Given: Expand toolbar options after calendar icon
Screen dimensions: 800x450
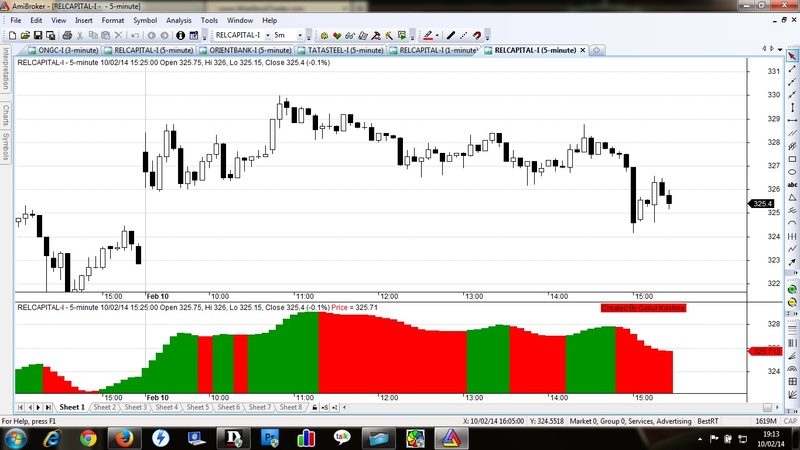Looking at the screenshot, I should point(205,36).
